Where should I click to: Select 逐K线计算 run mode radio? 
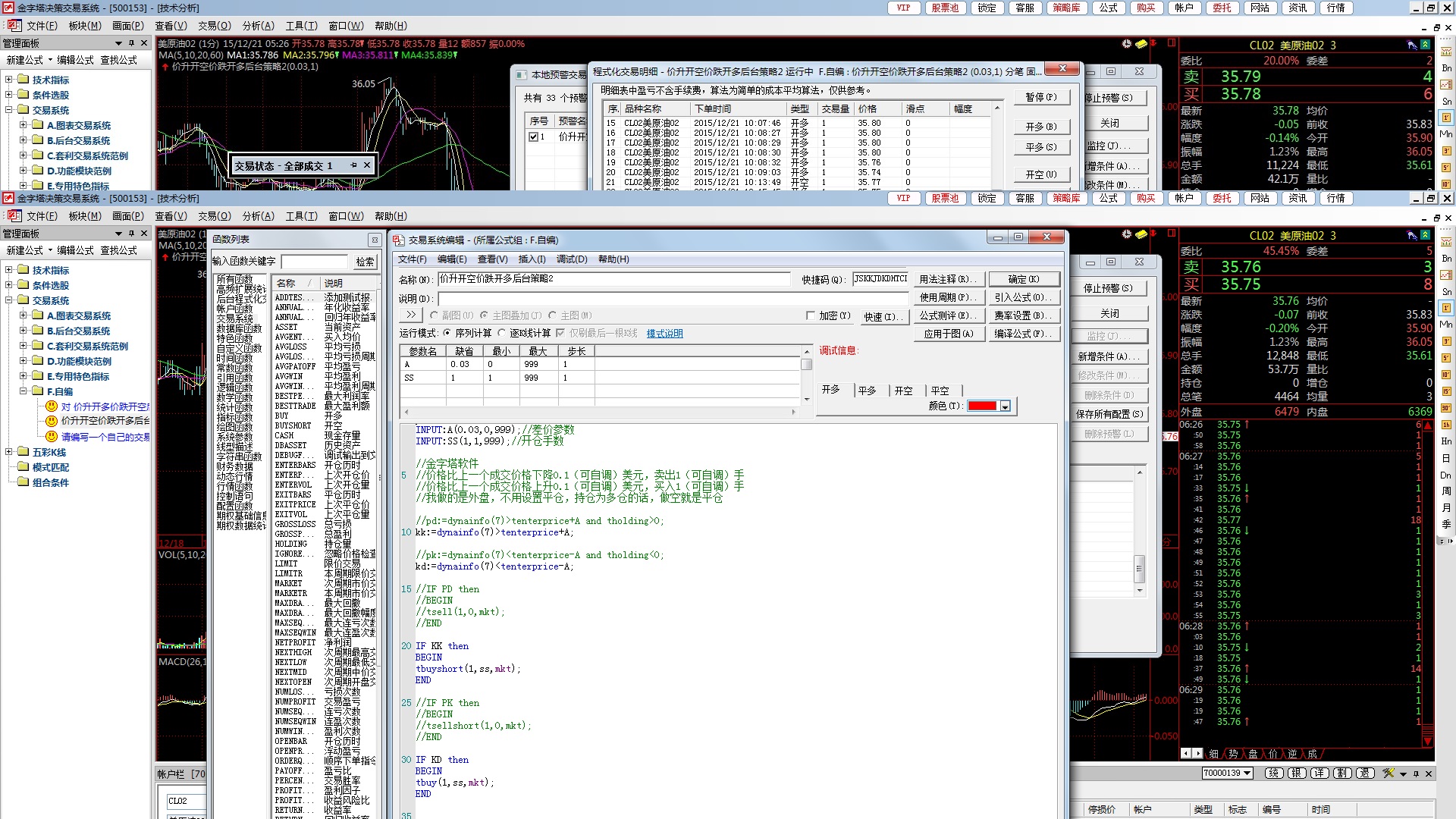(501, 333)
